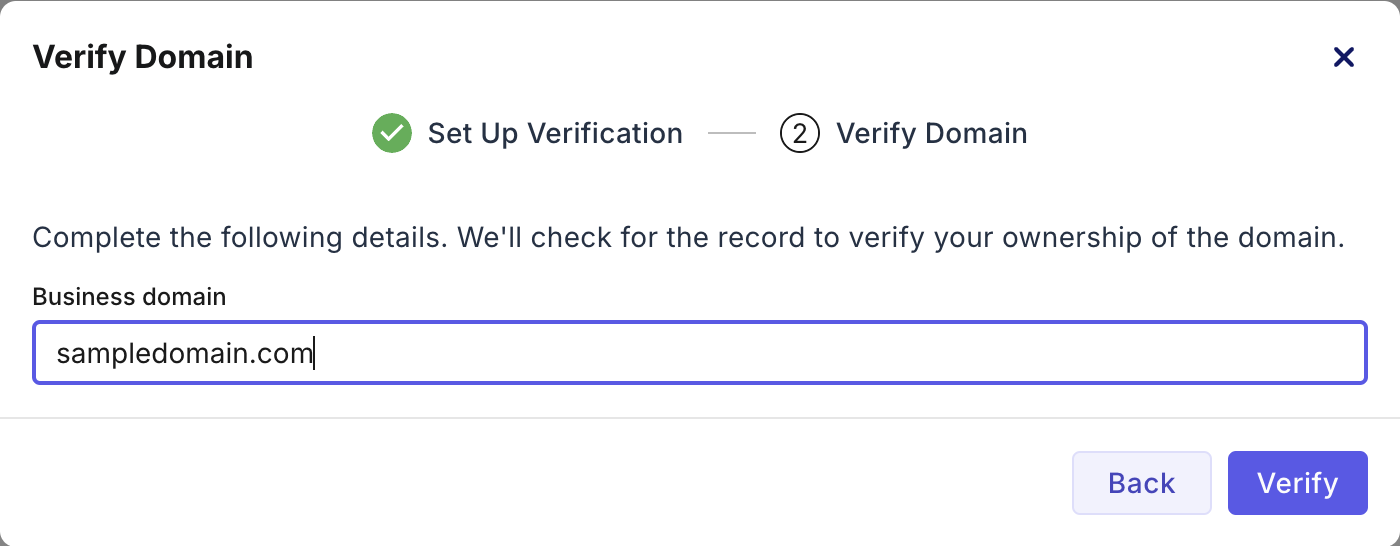Click the green completed-step checkmark icon
The height and width of the screenshot is (546, 1400).
(x=392, y=133)
